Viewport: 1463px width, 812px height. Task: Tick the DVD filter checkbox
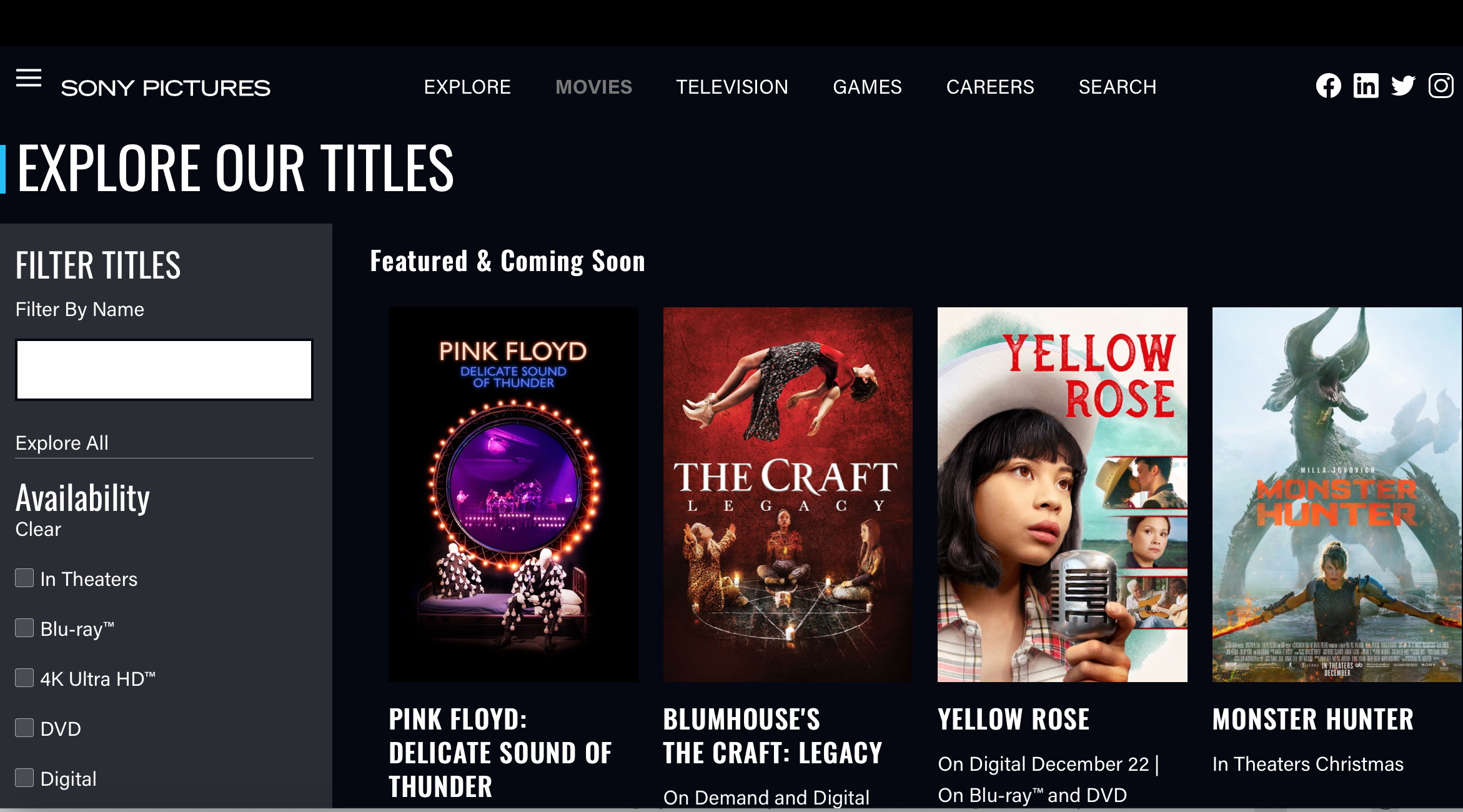point(24,728)
